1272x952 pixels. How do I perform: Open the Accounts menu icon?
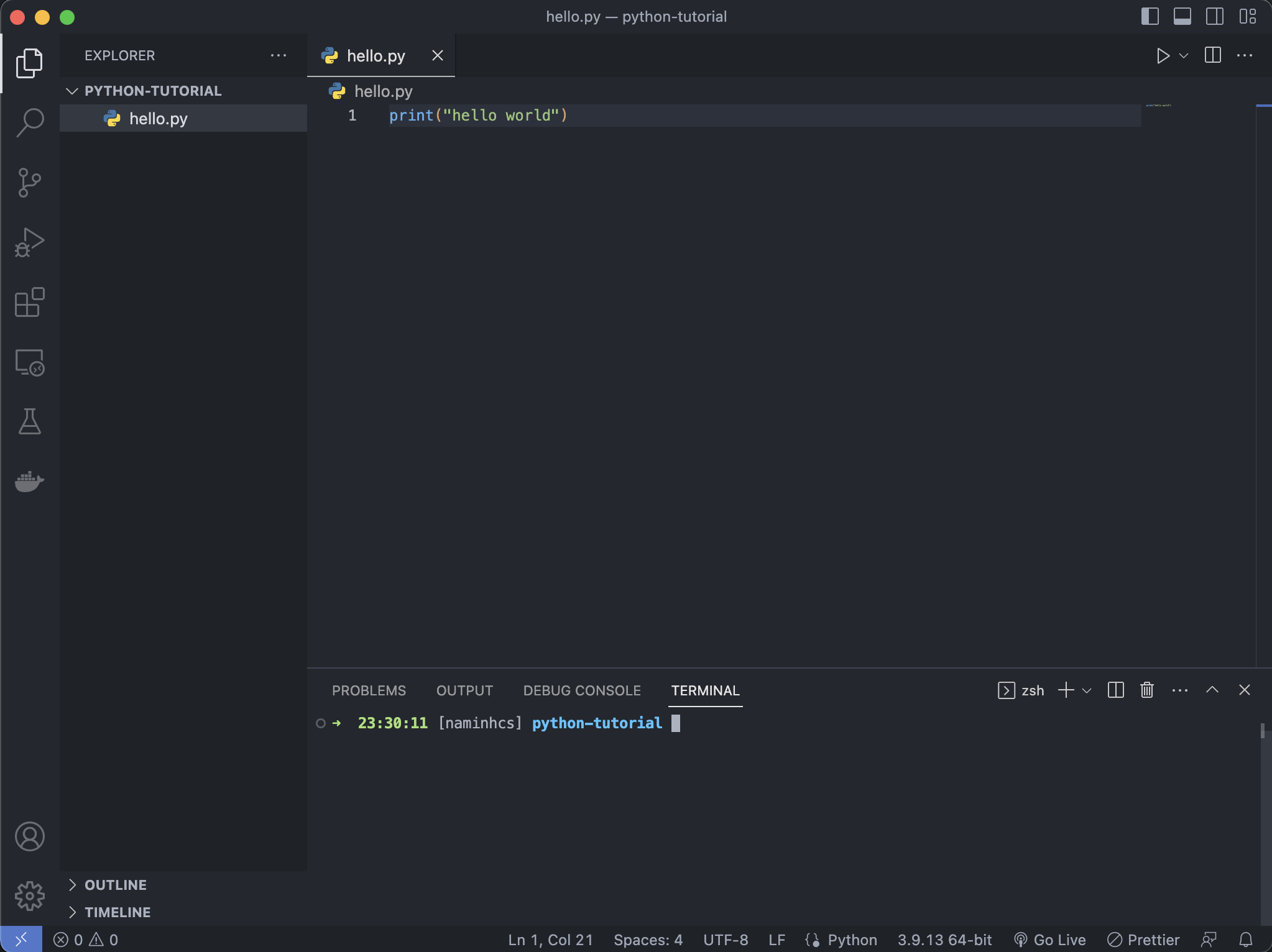[x=29, y=836]
